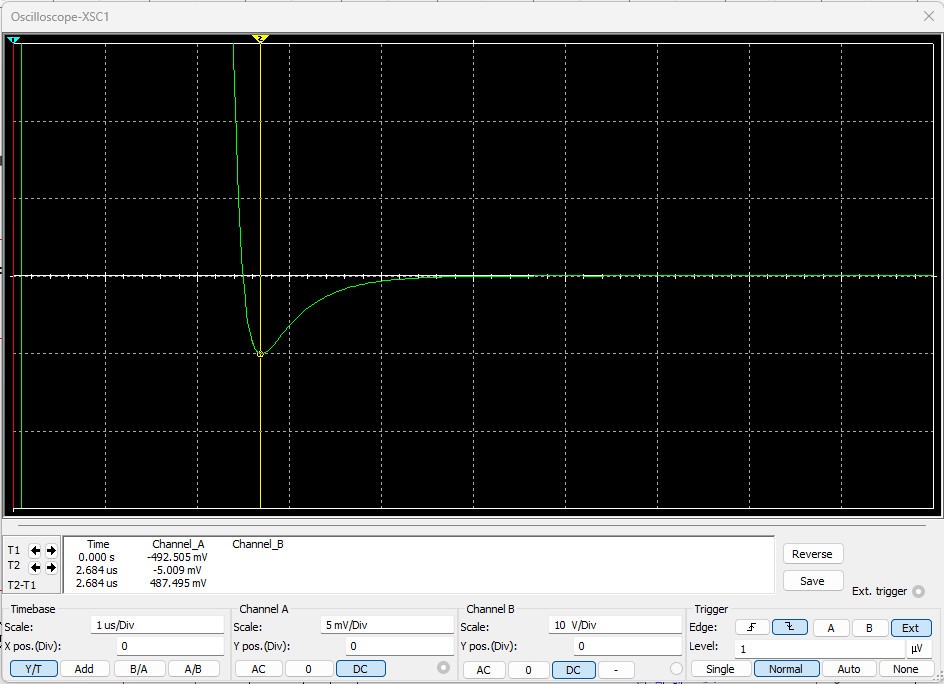Edit Channel A Y pos. field
The height and width of the screenshot is (684, 944).
pyautogui.click(x=400, y=647)
